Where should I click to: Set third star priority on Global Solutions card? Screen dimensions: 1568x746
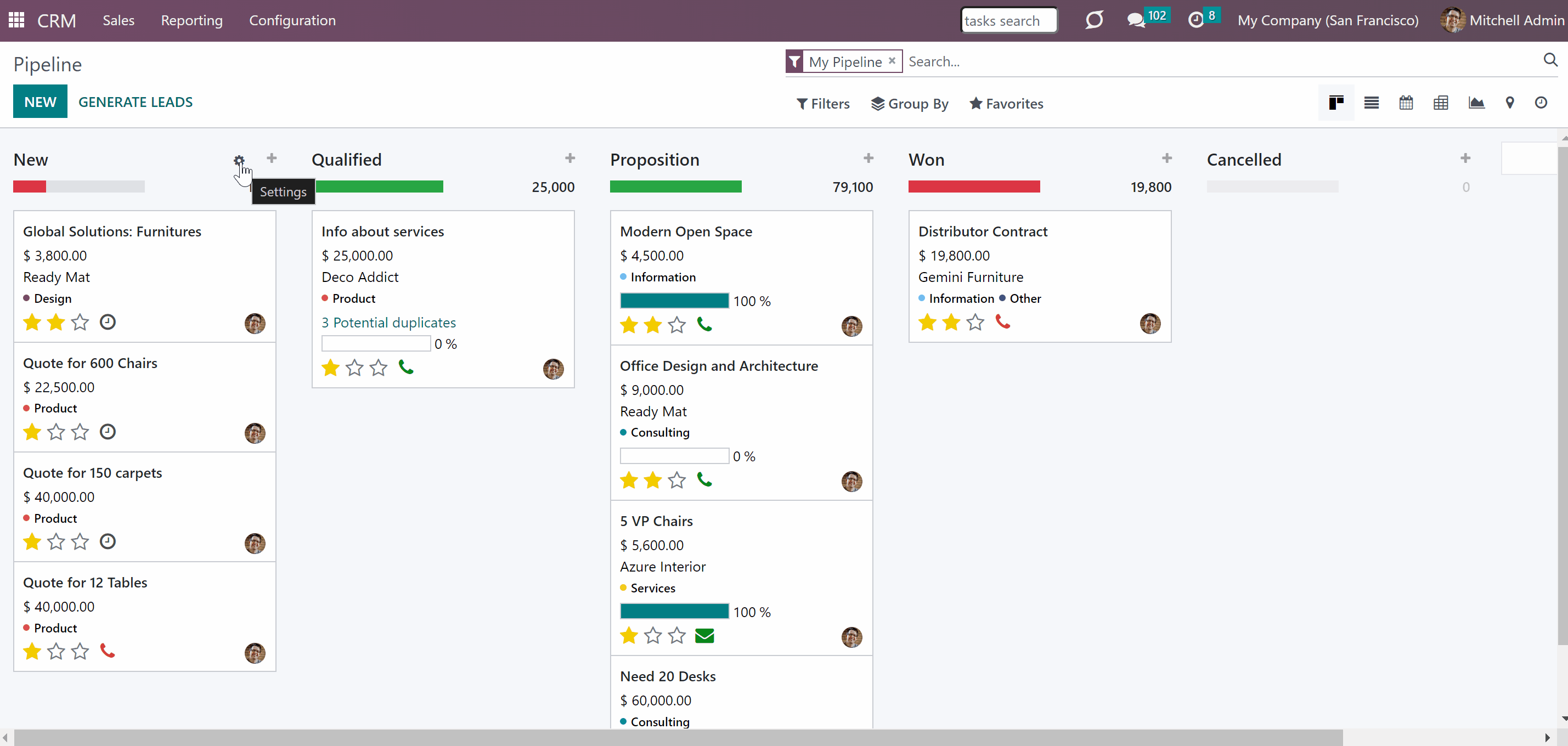pos(80,322)
